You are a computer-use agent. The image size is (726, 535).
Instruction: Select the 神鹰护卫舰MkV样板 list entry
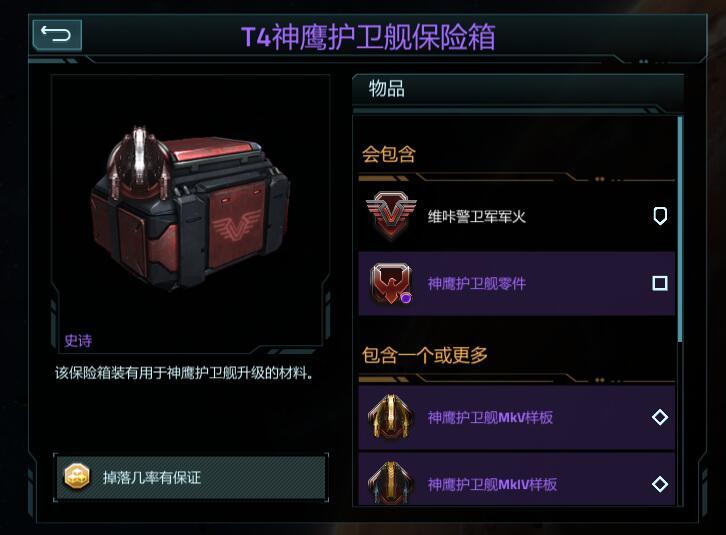tap(517, 417)
